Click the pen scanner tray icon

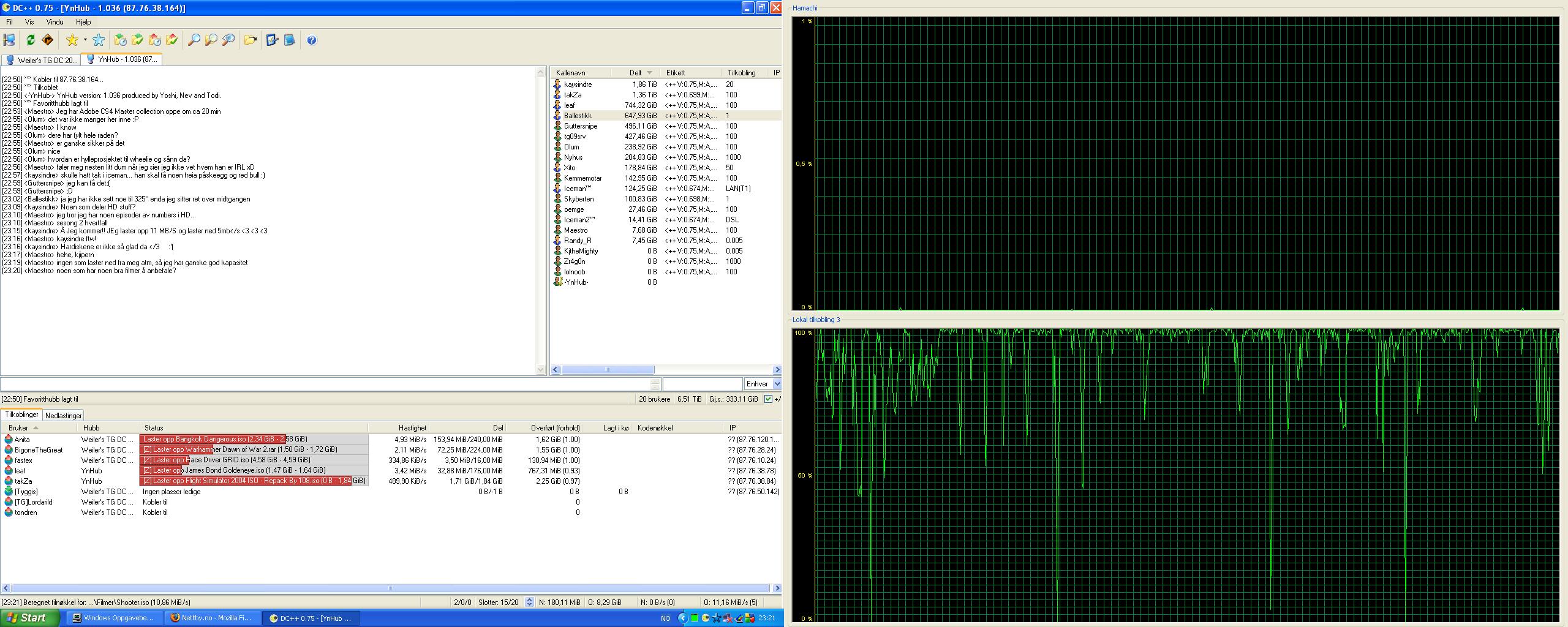pyautogui.click(x=739, y=618)
